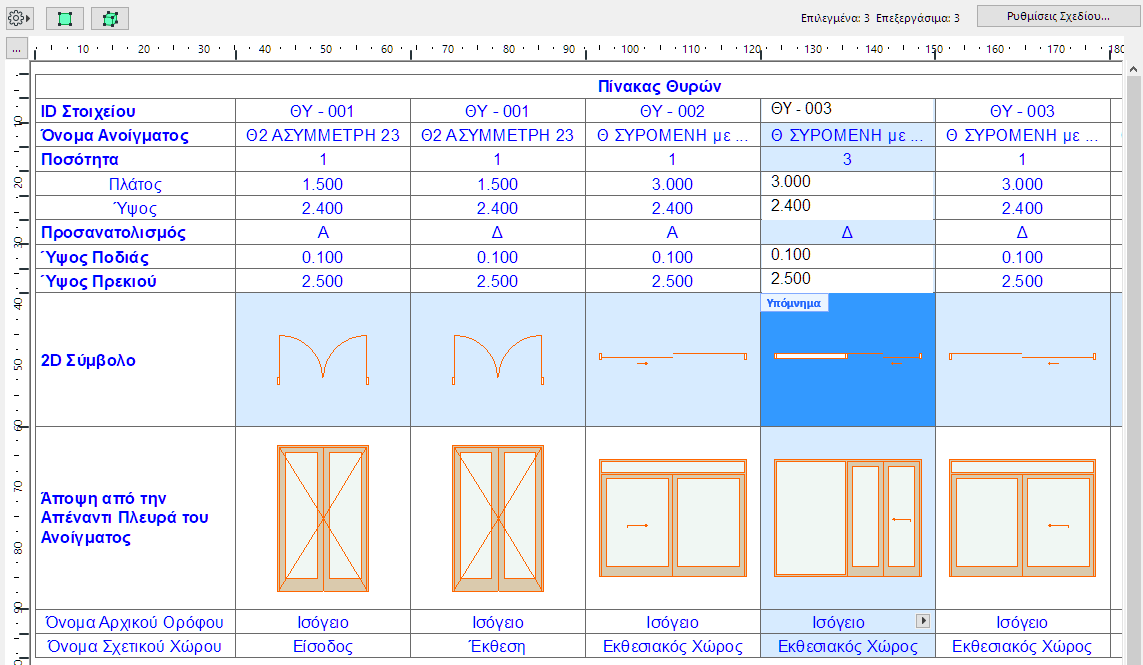Viewport: 1143px width, 665px height.
Task: Expand the arrow button in the Ισόγειο cell
Action: (921, 622)
